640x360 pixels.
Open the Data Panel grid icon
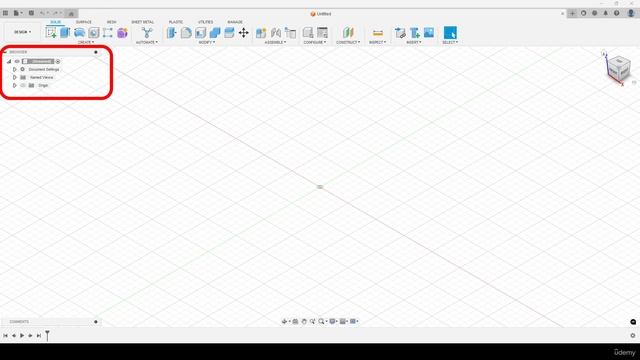point(5,13)
